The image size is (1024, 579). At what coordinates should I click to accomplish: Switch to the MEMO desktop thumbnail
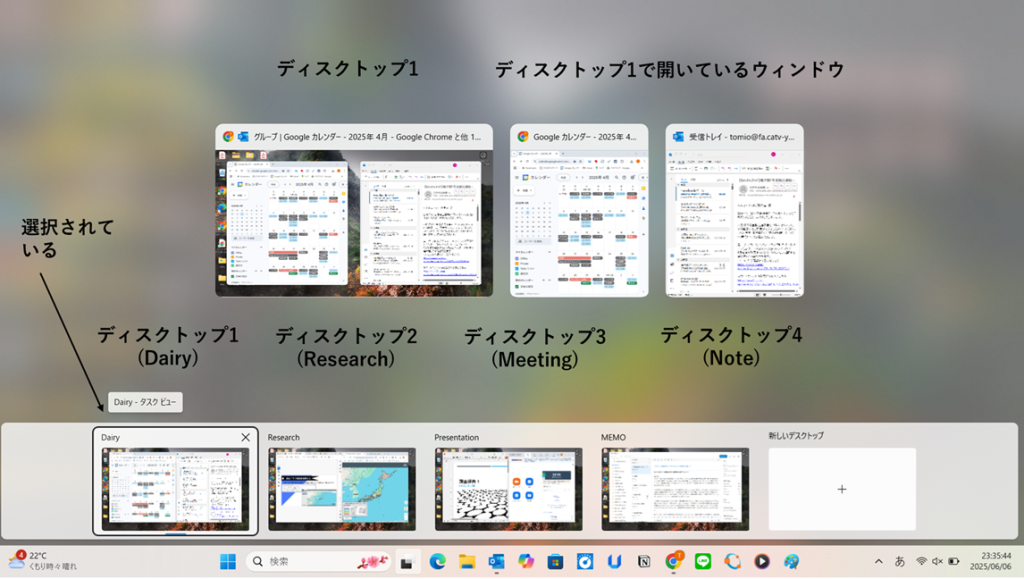[675, 488]
